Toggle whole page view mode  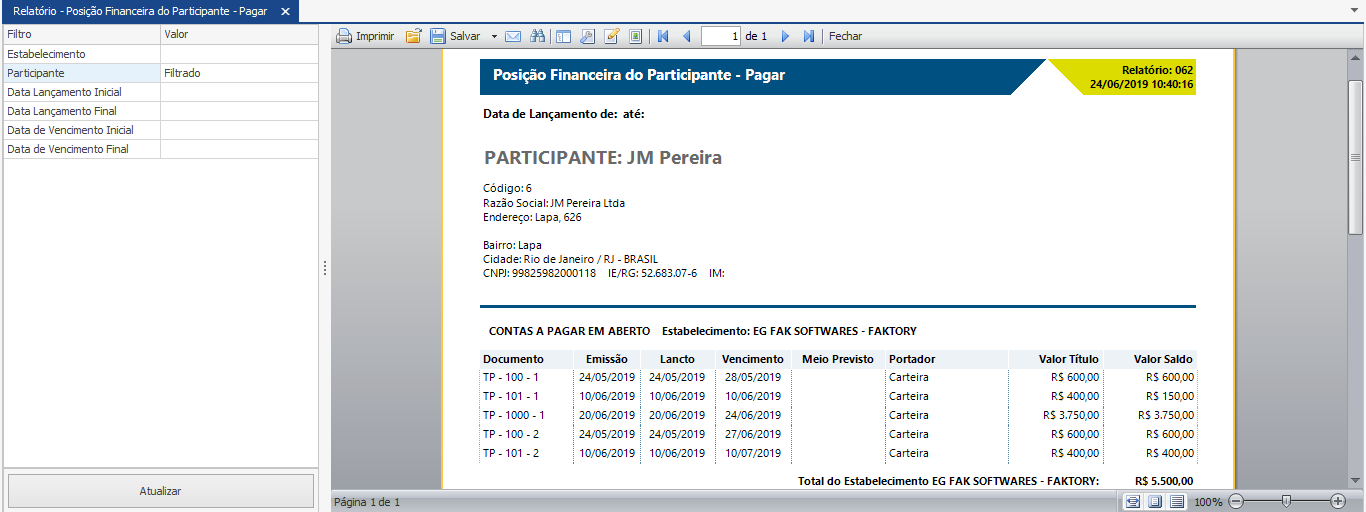coord(1155,501)
